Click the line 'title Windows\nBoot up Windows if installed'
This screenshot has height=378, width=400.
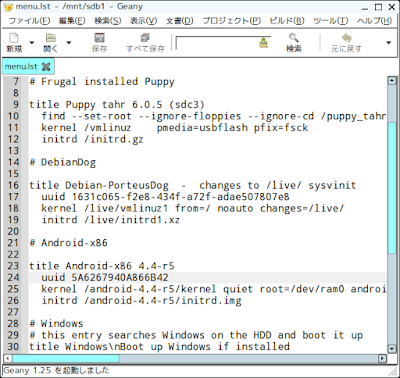pyautogui.click(x=159, y=347)
